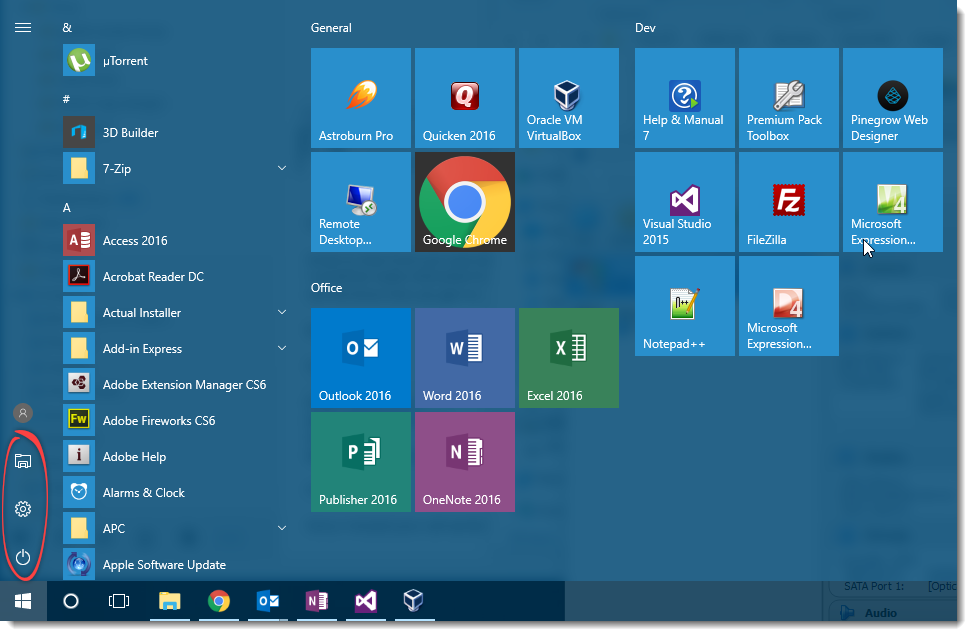Launch the Notepad++ tile
This screenshot has width=972, height=636.
click(684, 305)
